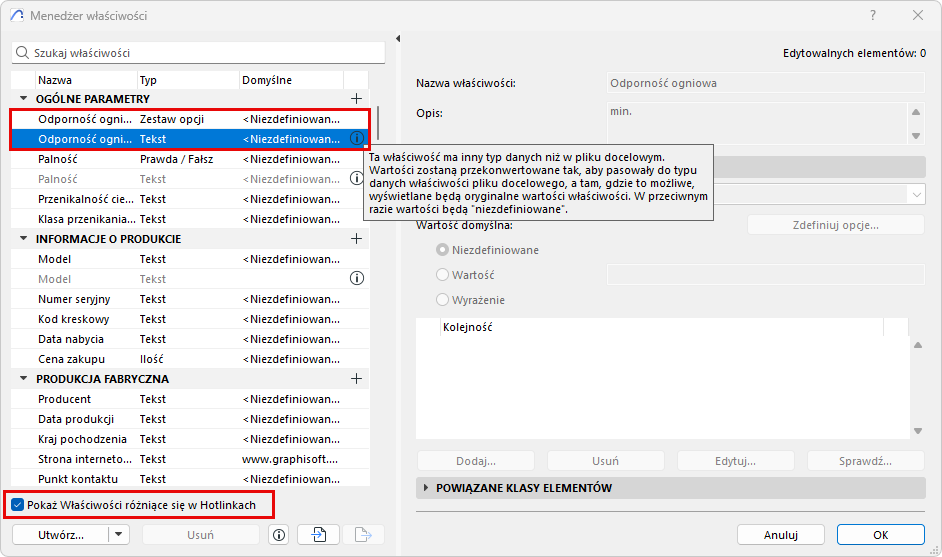Click the Sprawdź... button

(865, 461)
